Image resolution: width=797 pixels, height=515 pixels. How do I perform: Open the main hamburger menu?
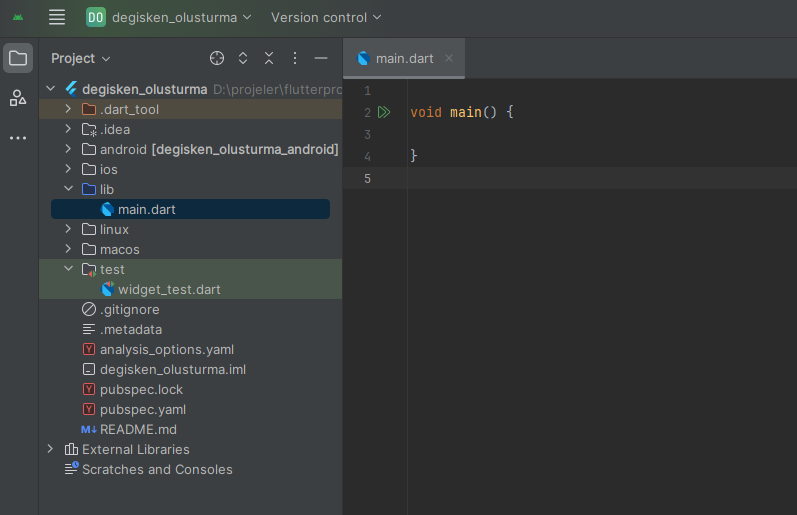(x=56, y=17)
